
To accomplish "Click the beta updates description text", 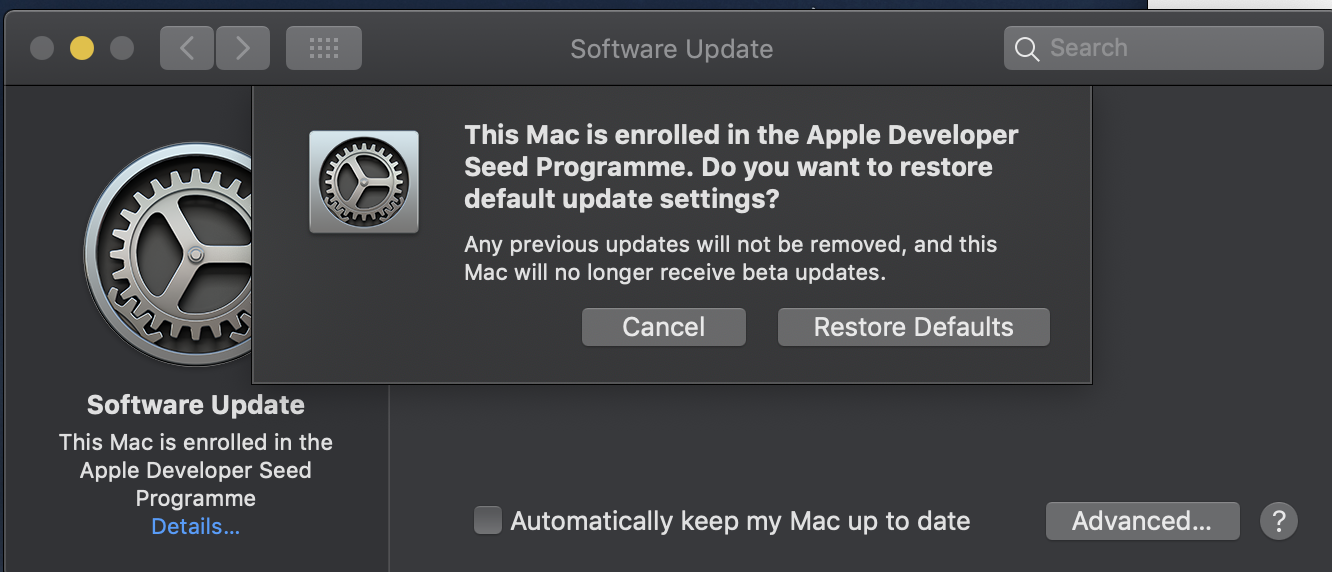I will pos(731,258).
